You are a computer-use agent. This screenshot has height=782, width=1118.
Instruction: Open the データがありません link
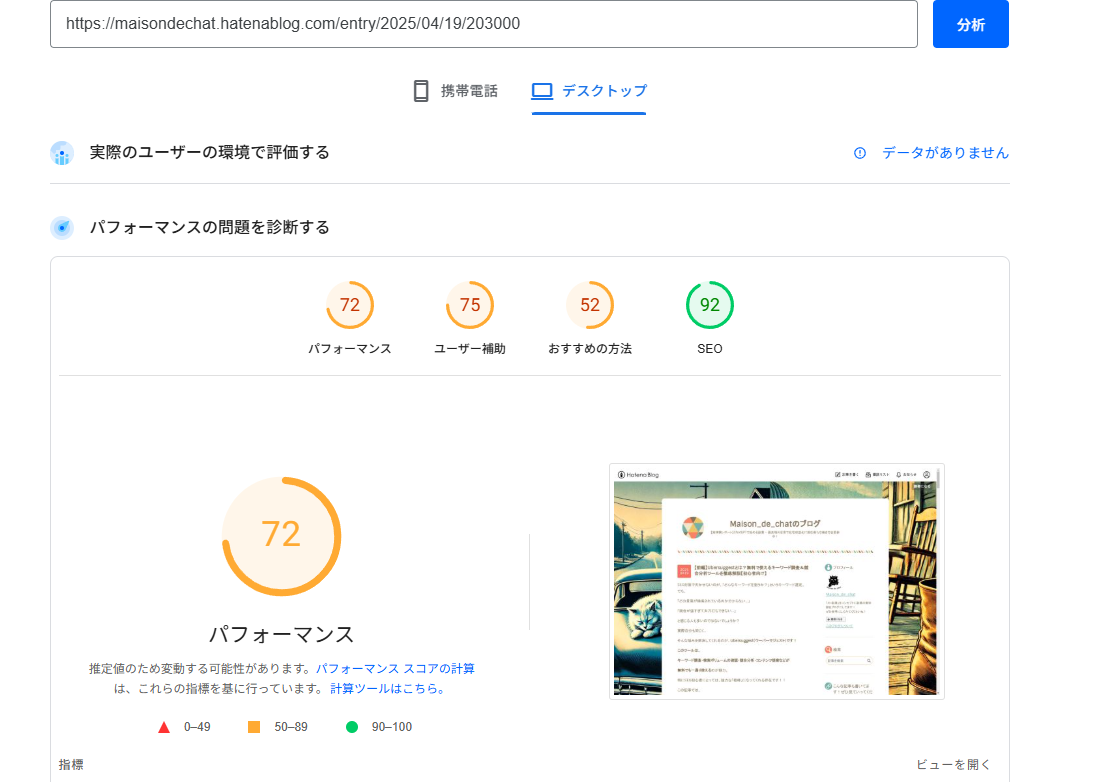[x=945, y=153]
